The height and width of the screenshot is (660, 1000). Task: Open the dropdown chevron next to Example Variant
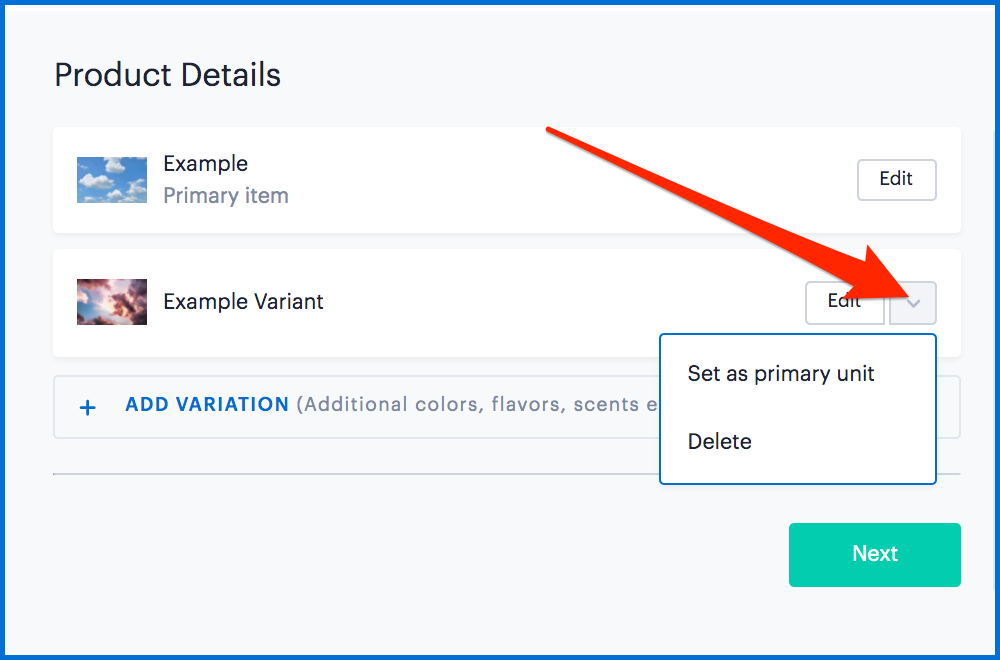click(x=913, y=302)
